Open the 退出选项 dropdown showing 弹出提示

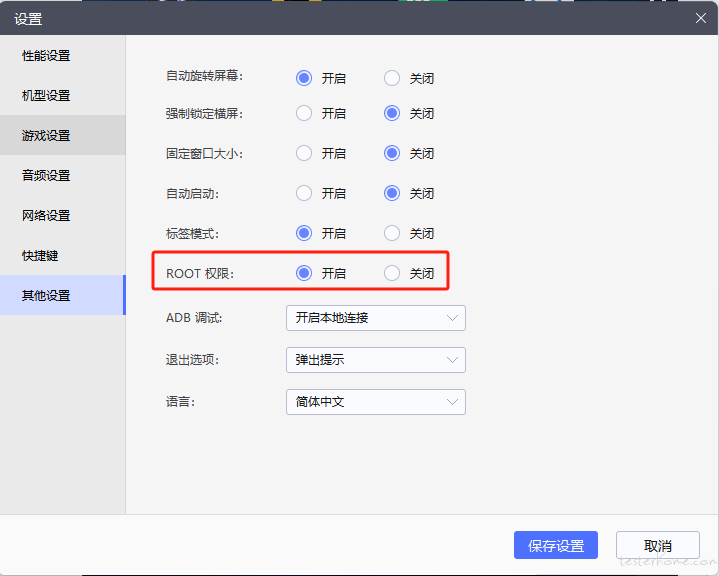pyautogui.click(x=376, y=360)
